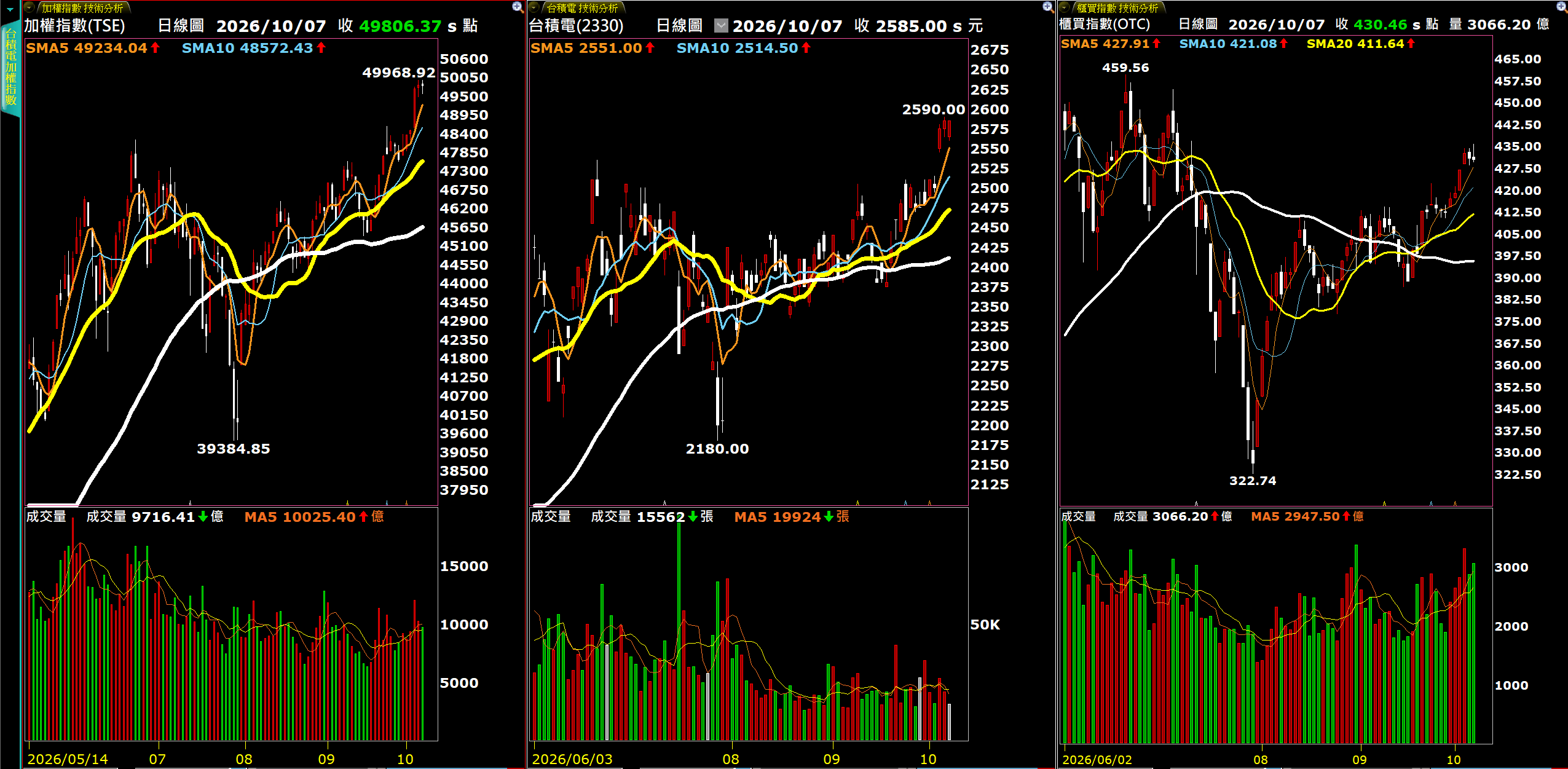This screenshot has height=769, width=1568.
Task: Select the 加權指數 技術分析 tab
Action: [x=82, y=8]
